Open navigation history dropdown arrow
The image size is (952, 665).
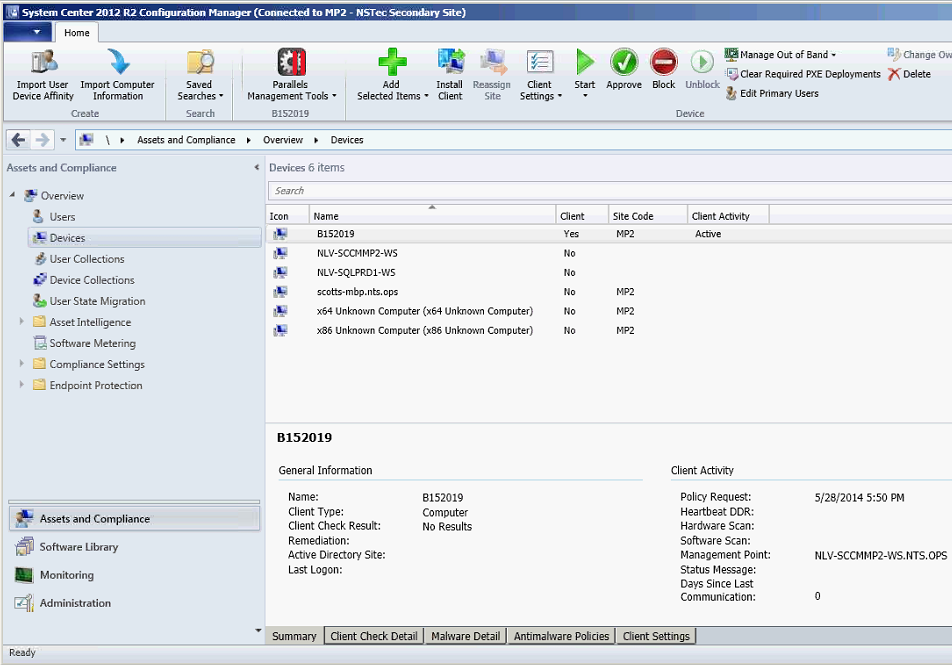(63, 140)
